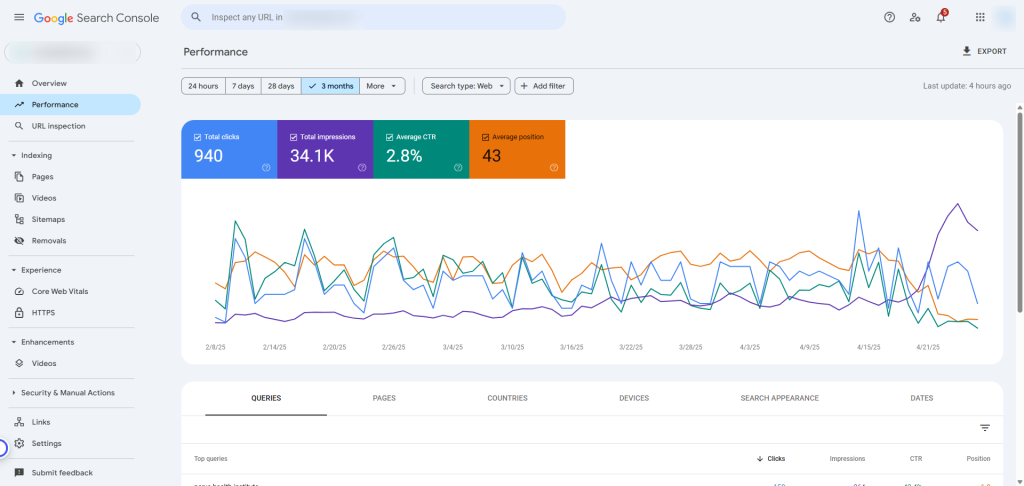The height and width of the screenshot is (486, 1024).
Task: Open Core Web Vitals report
Action: 59,291
